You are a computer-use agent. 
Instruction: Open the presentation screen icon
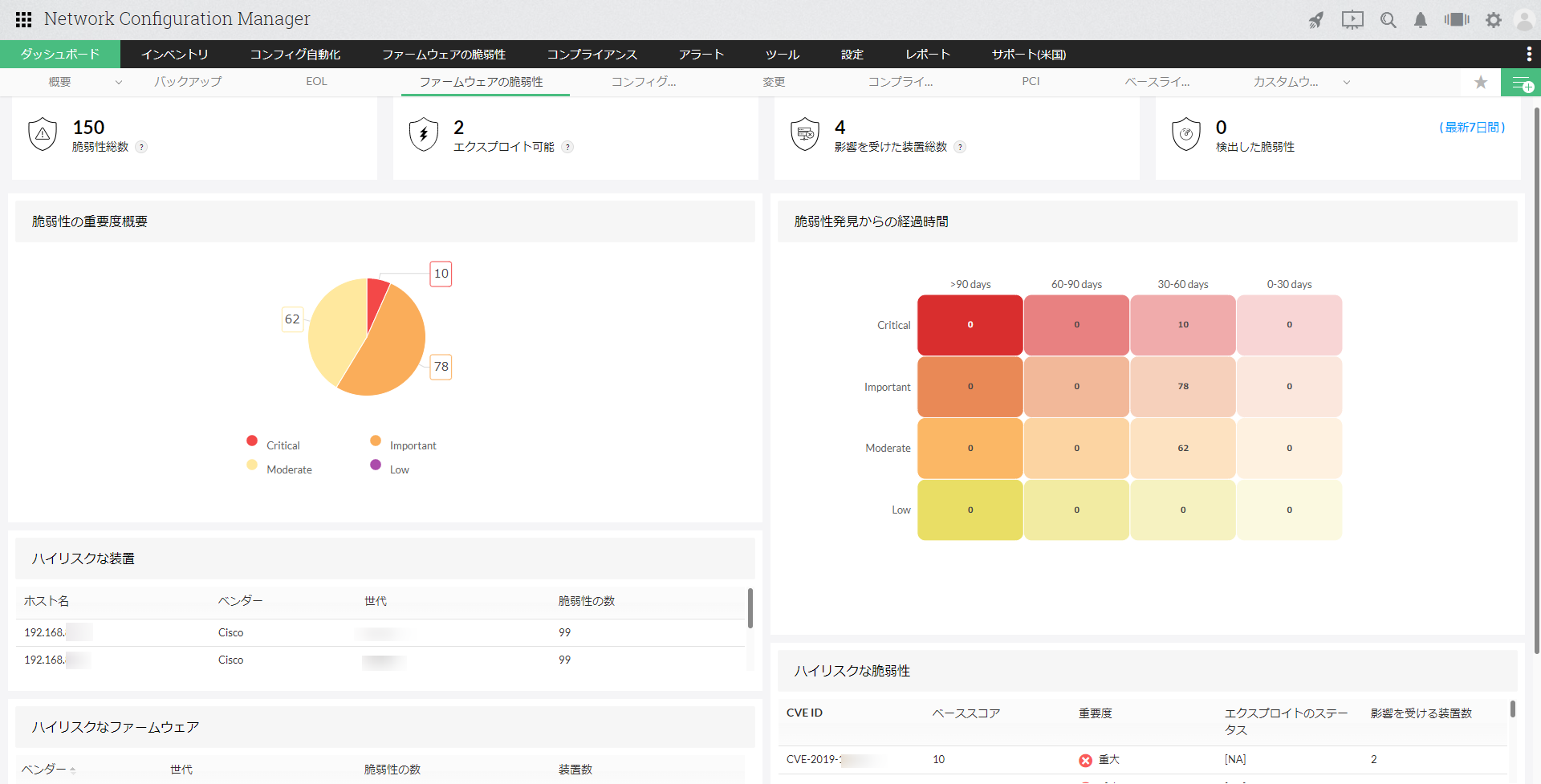pyautogui.click(x=1352, y=20)
